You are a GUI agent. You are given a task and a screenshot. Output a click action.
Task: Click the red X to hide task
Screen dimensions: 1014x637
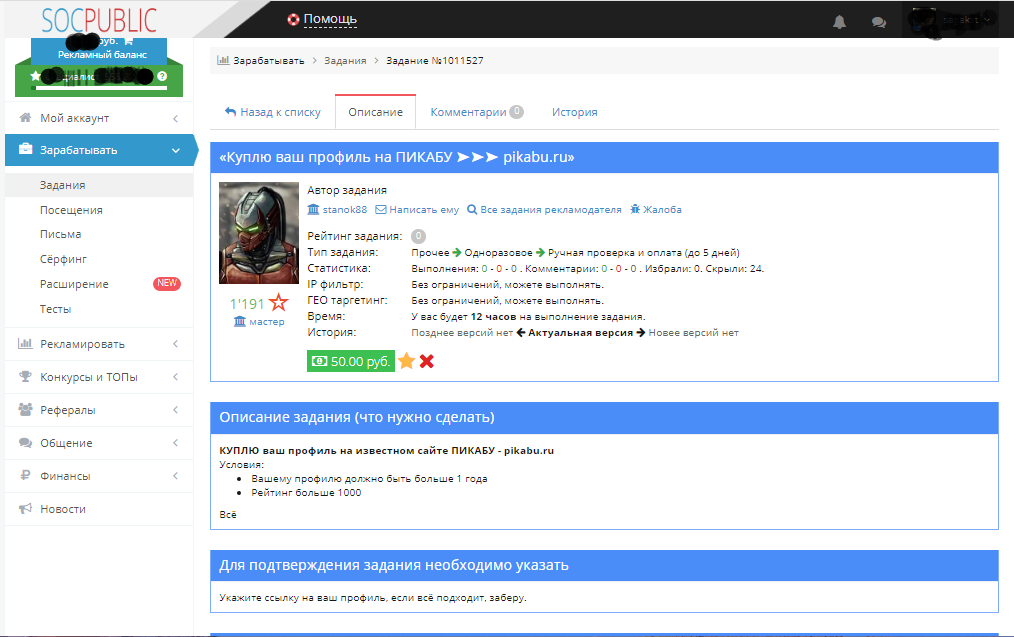(x=426, y=362)
